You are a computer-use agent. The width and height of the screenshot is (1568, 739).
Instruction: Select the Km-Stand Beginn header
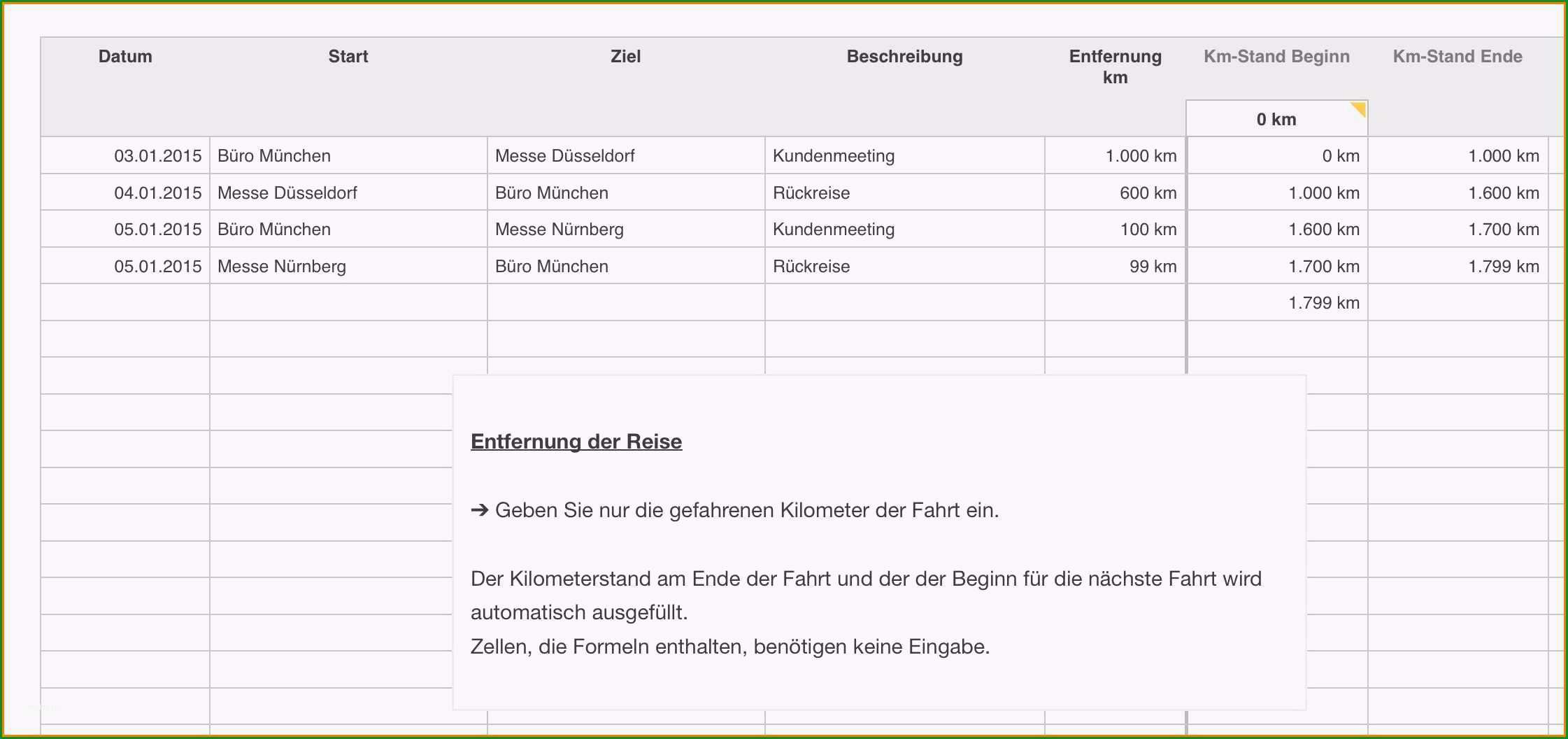(1276, 57)
